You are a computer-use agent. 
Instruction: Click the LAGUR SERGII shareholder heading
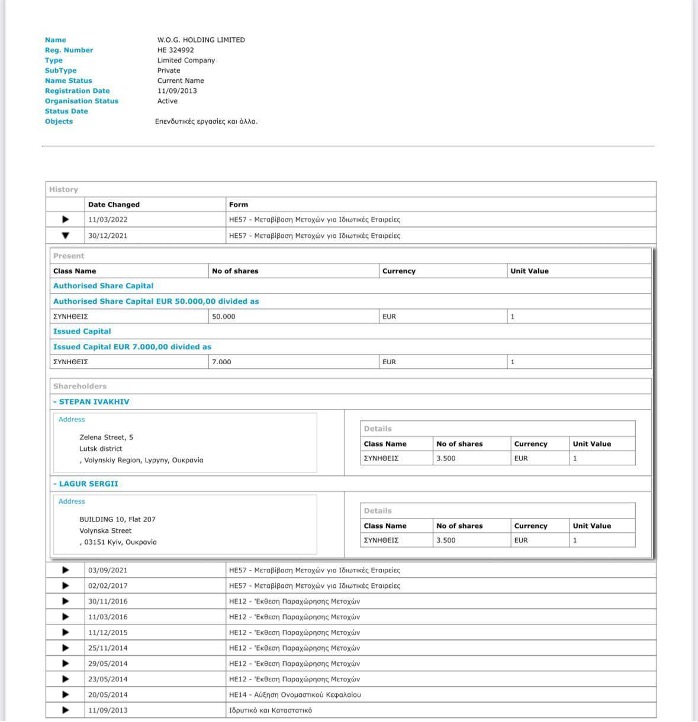tap(88, 484)
